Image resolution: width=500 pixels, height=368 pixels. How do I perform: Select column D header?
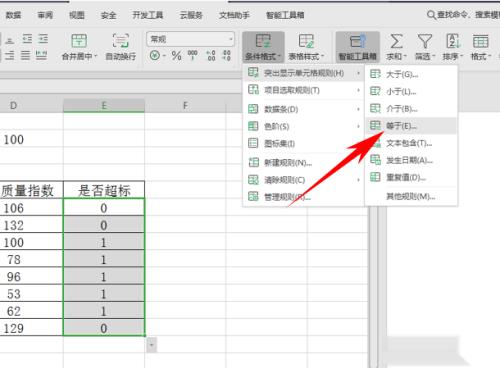pos(31,106)
